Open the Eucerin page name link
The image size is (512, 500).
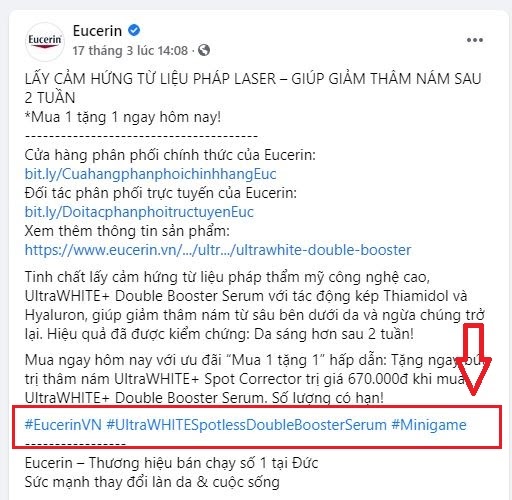click(97, 31)
